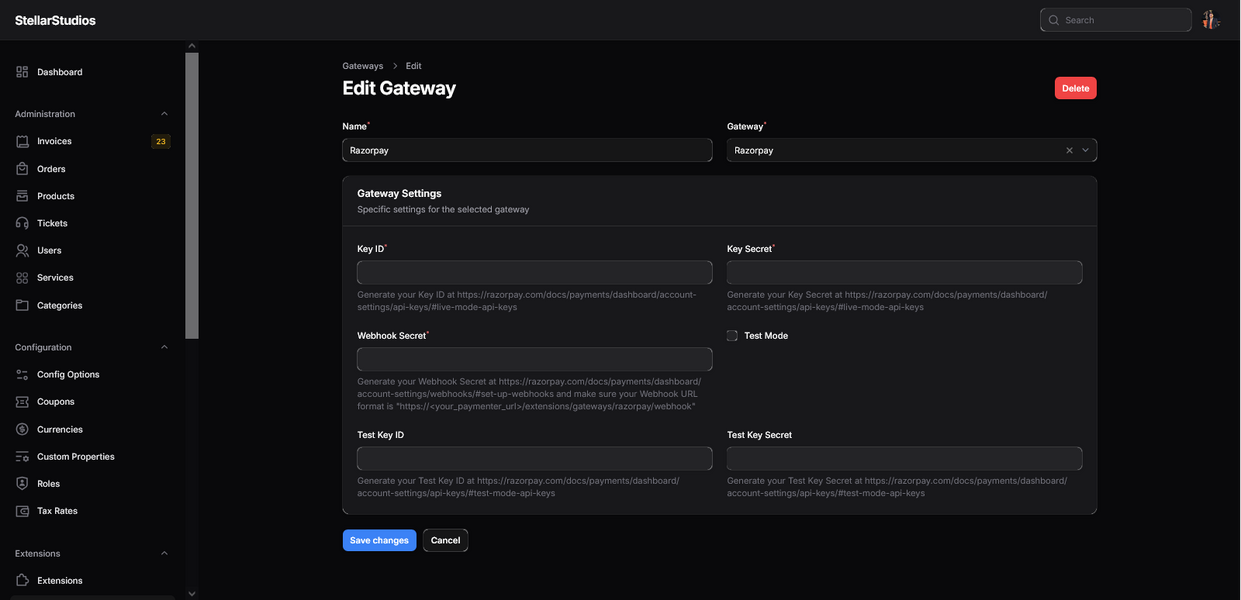This screenshot has height=600, width=1241.
Task: Click the Orders bag icon
Action: (x=22, y=169)
